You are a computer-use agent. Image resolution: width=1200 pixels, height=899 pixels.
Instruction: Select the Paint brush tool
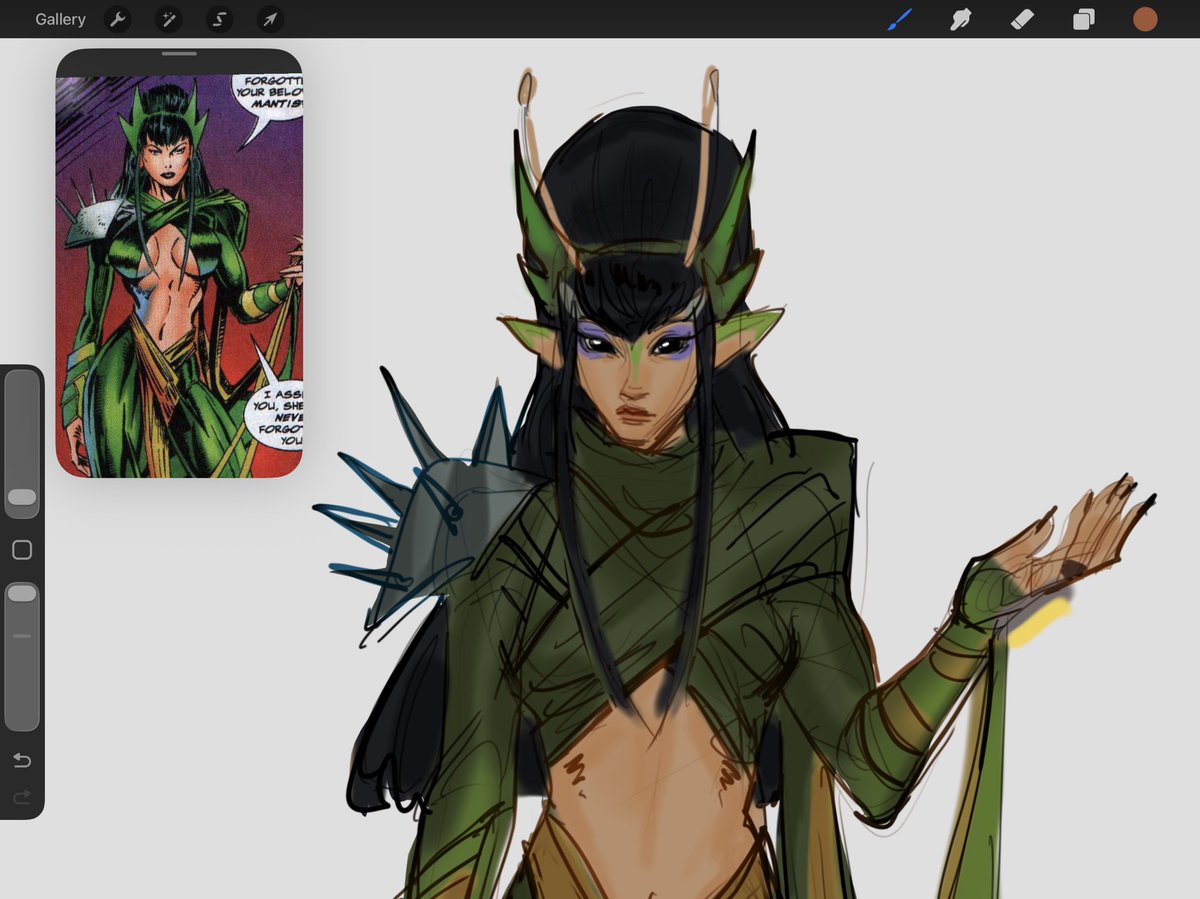pos(900,19)
